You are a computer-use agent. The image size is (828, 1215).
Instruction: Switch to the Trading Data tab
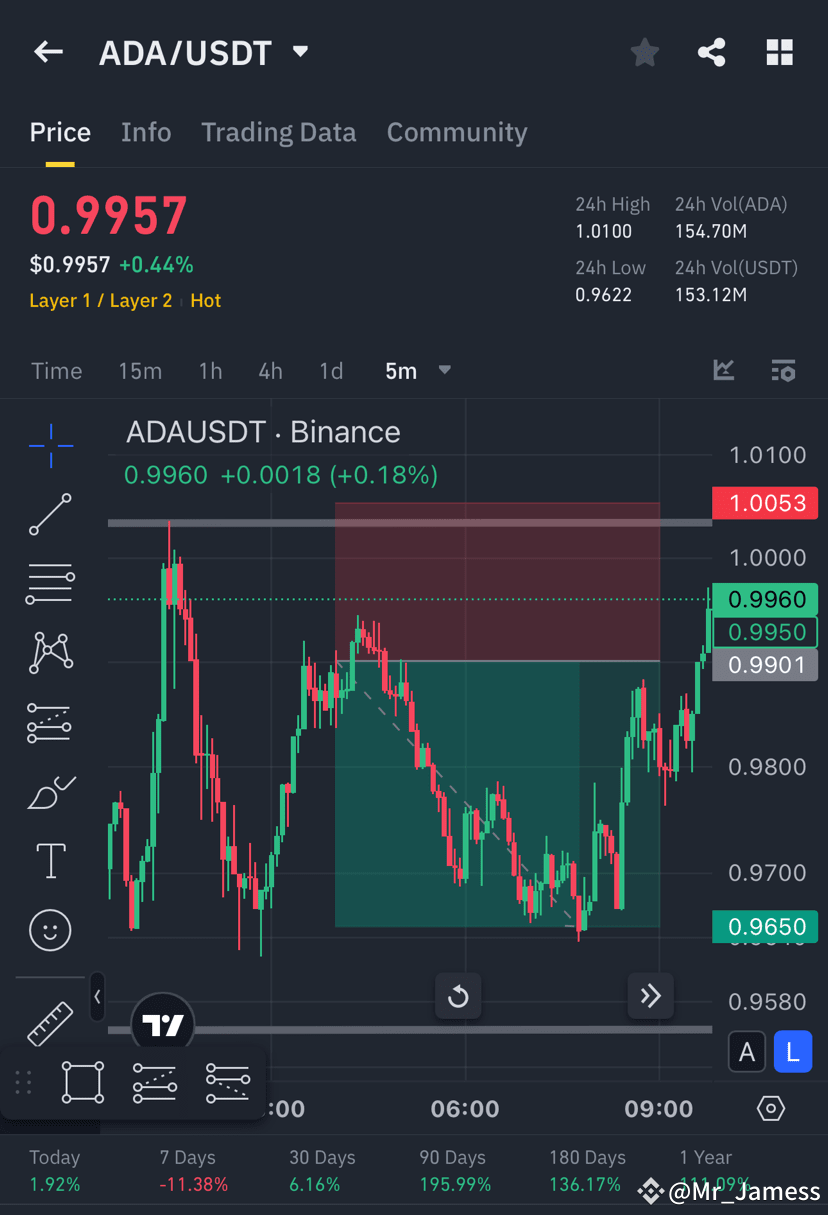click(x=279, y=132)
